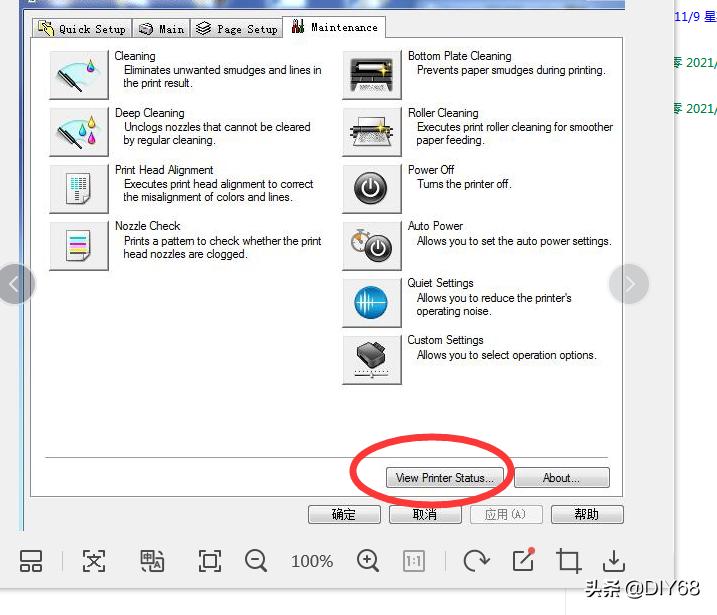The image size is (717, 615).
Task: Rotate the image clockwise icon
Action: click(x=476, y=561)
